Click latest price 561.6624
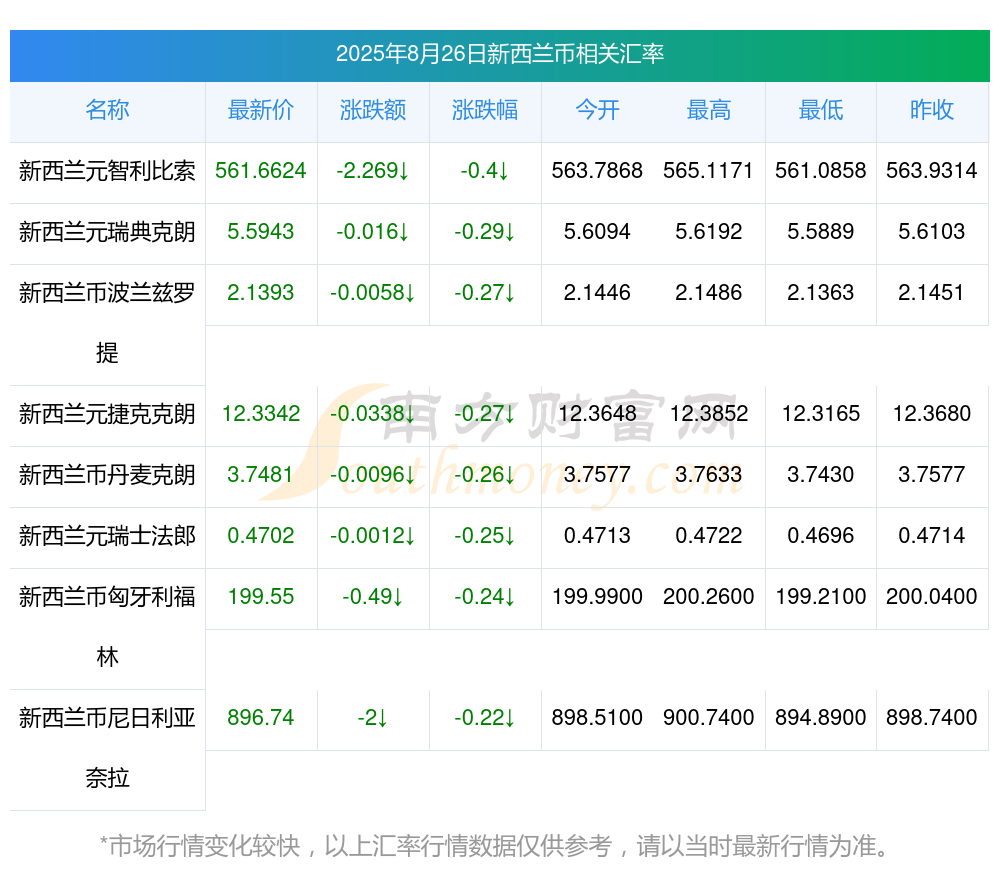The height and width of the screenshot is (877, 1000). tap(261, 171)
